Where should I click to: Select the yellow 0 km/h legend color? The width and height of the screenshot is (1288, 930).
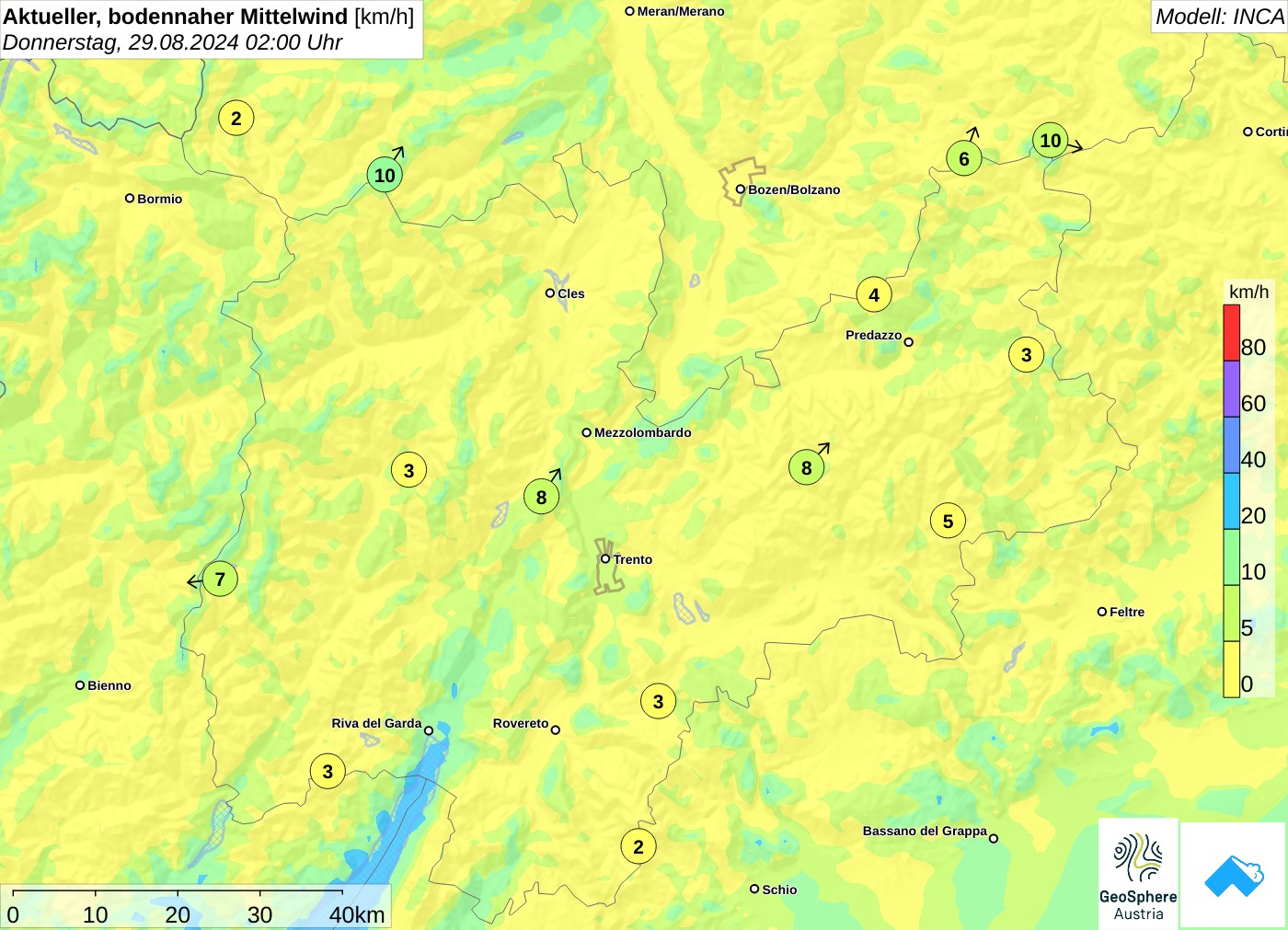point(1231,670)
